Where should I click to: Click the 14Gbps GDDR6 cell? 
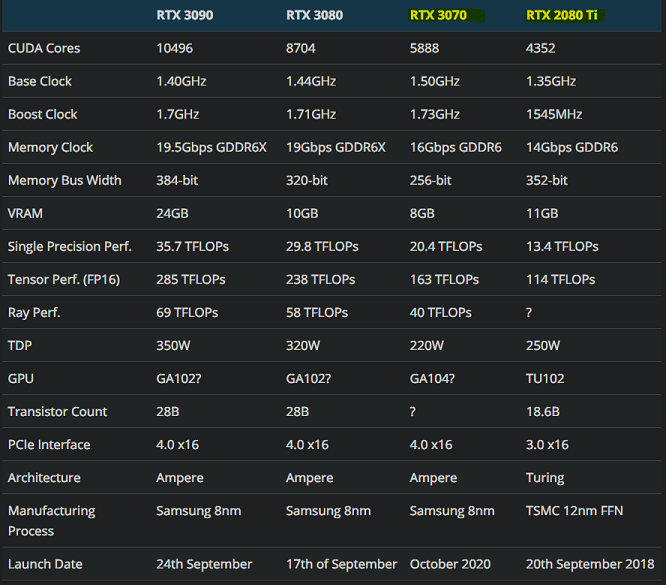pyautogui.click(x=572, y=147)
